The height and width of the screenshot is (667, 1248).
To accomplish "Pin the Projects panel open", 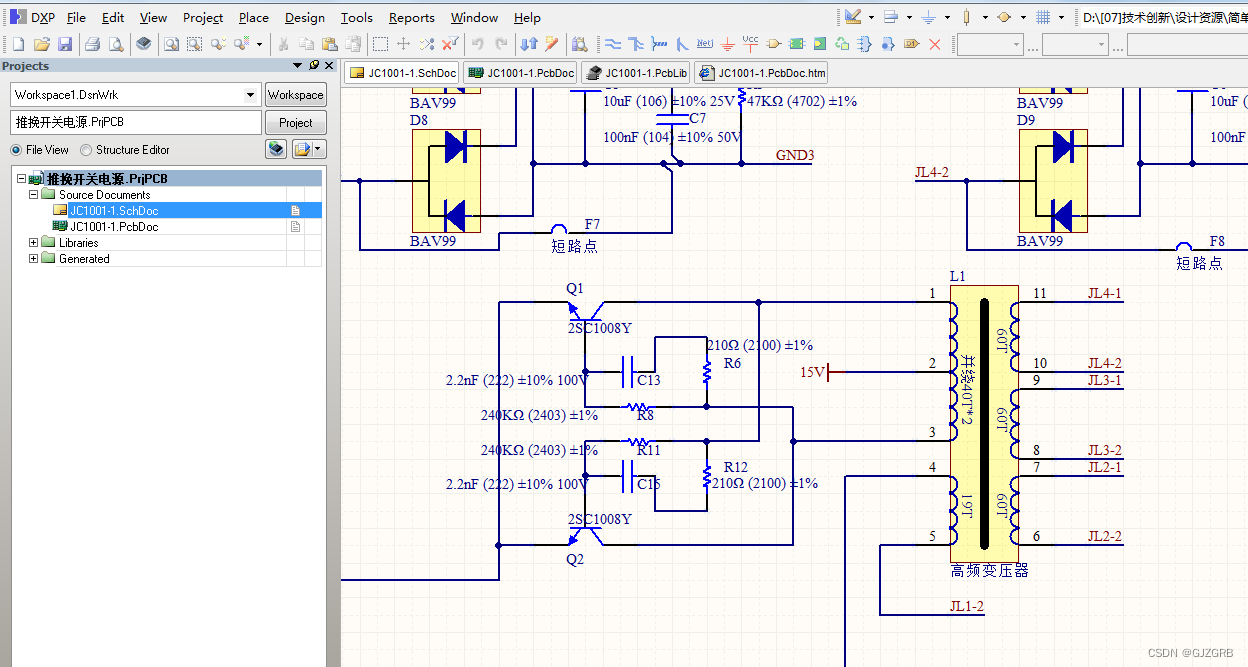I will [x=314, y=65].
